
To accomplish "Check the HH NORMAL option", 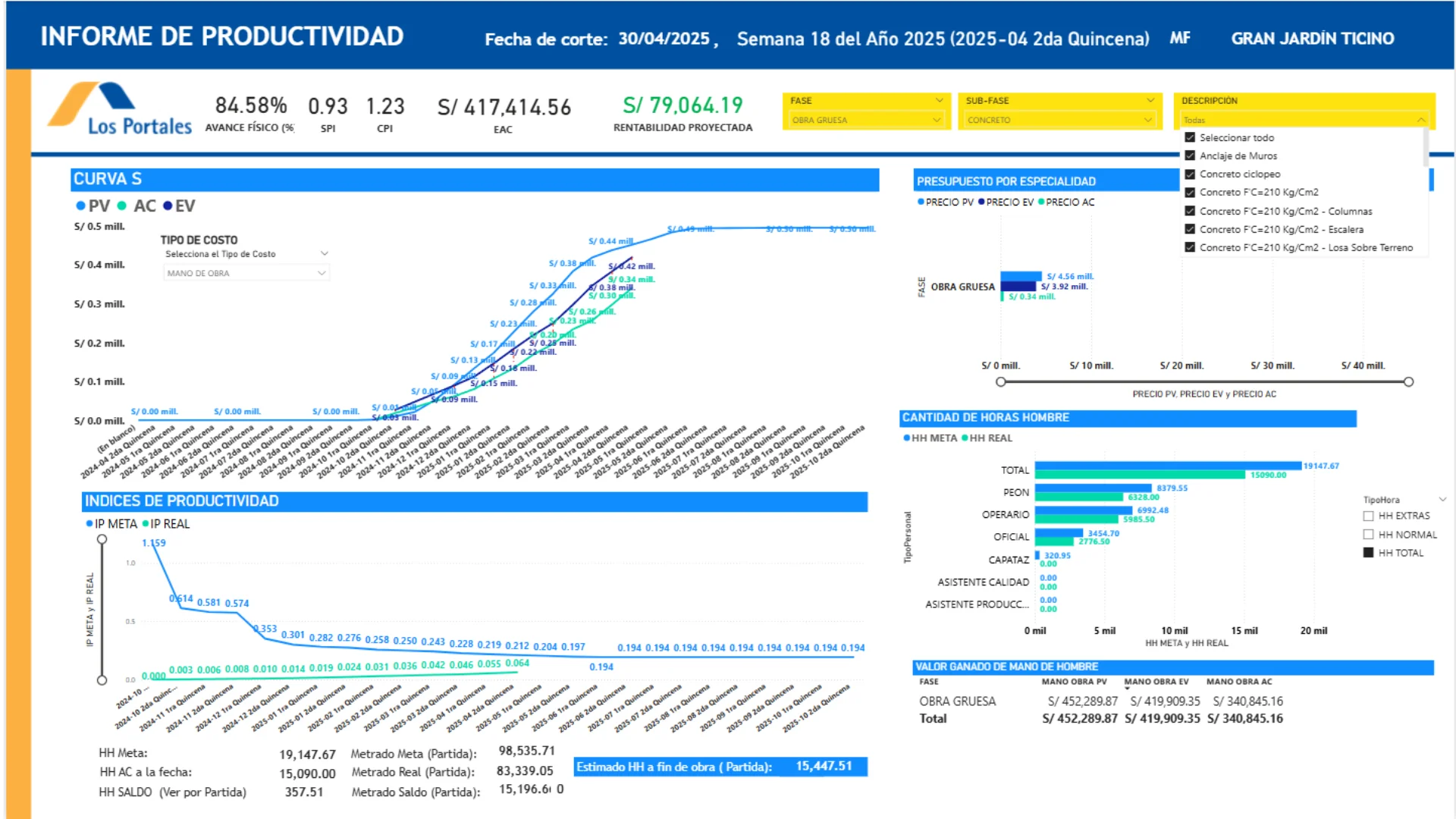I will [1368, 535].
